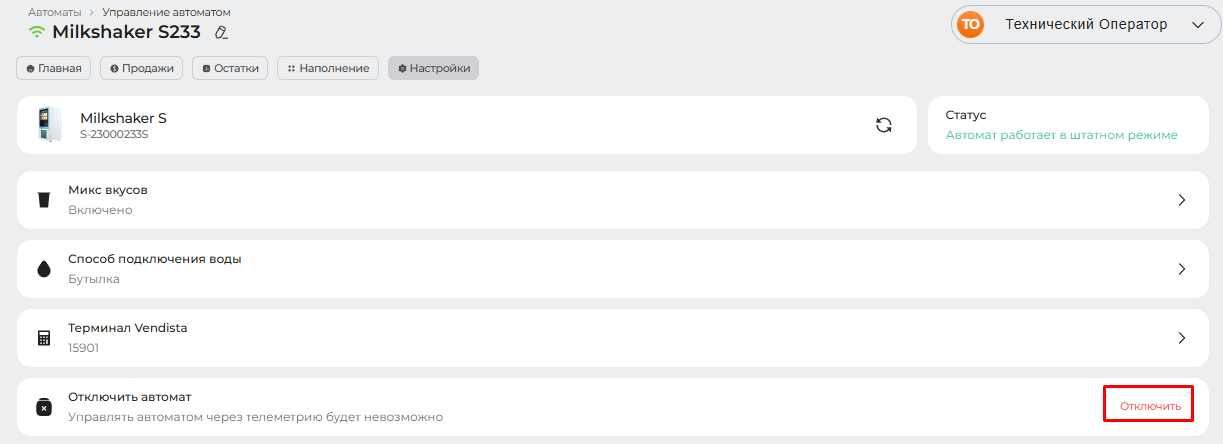
Task: Go to the Остатки tab
Action: tap(230, 68)
